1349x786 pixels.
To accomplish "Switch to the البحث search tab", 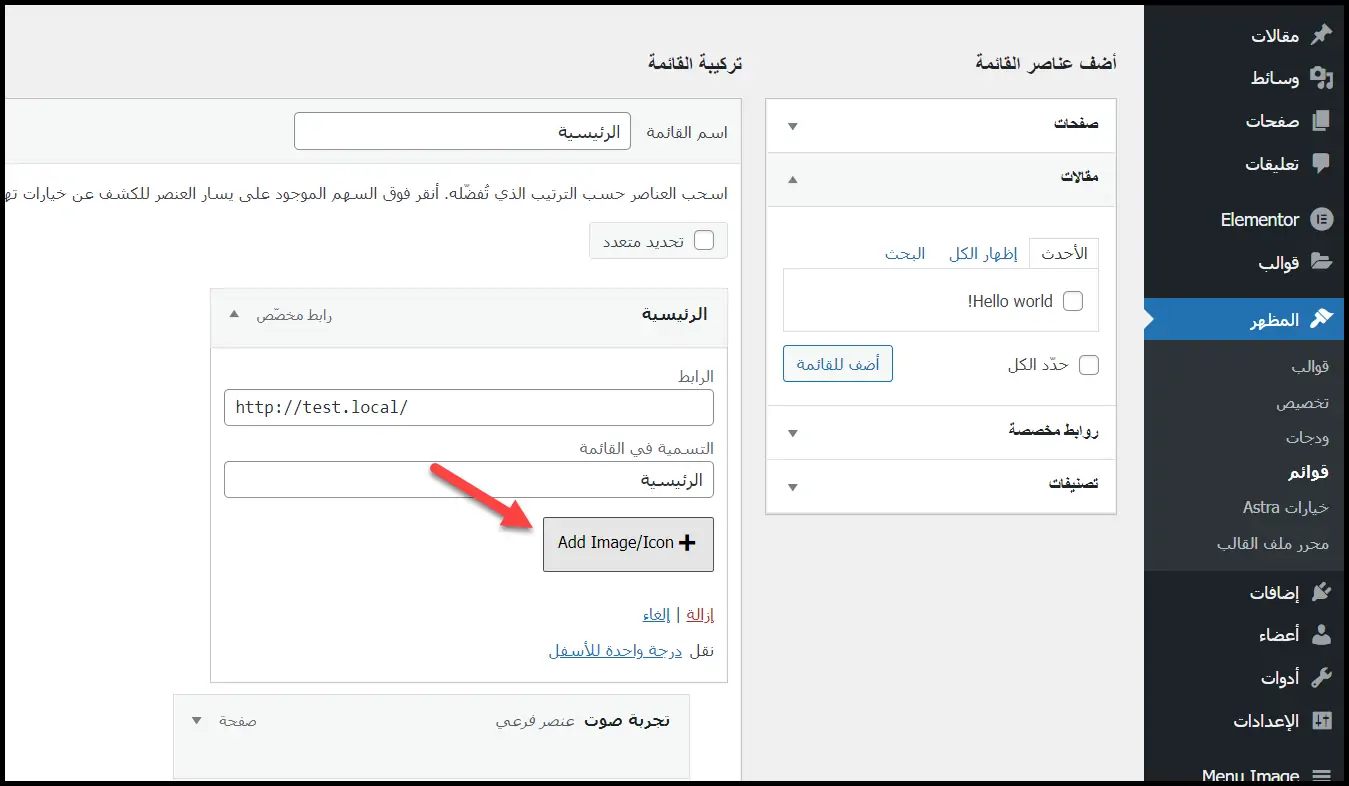I will (905, 253).
